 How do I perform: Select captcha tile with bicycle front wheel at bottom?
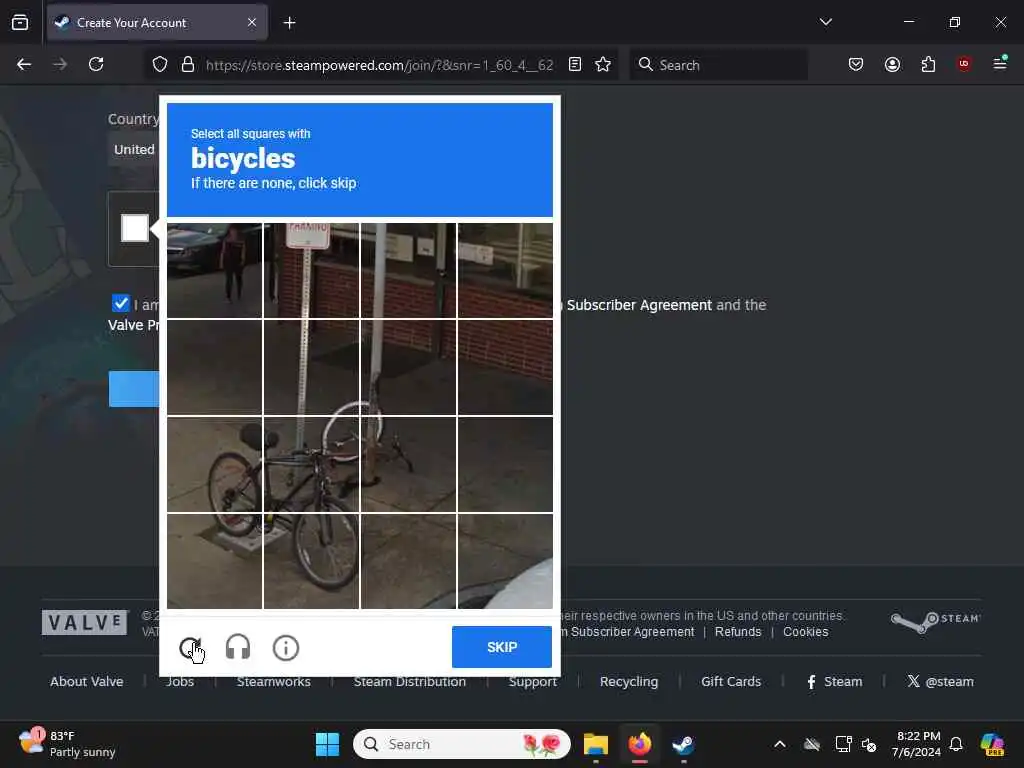pyautogui.click(x=311, y=561)
